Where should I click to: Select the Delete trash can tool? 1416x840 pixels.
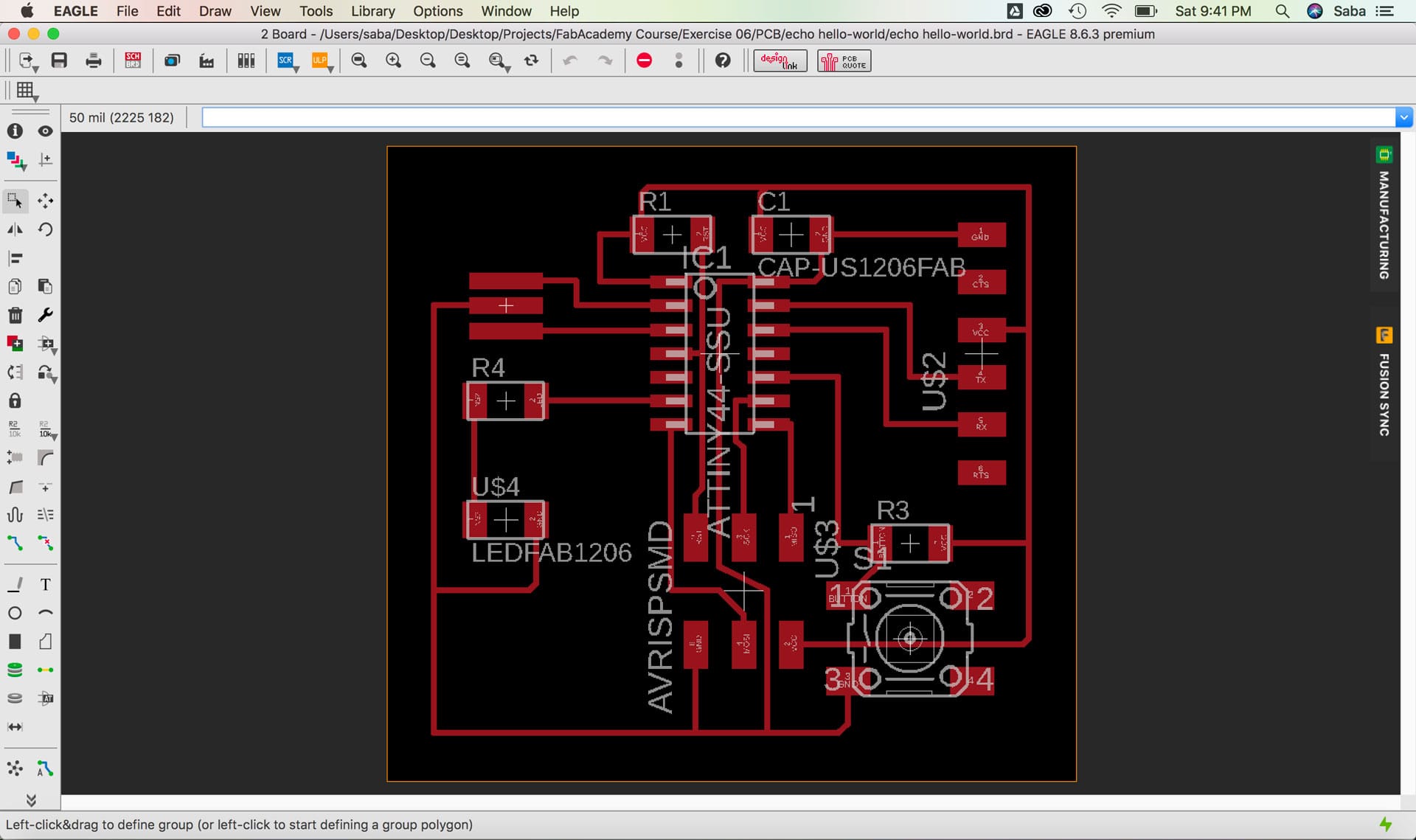point(15,315)
